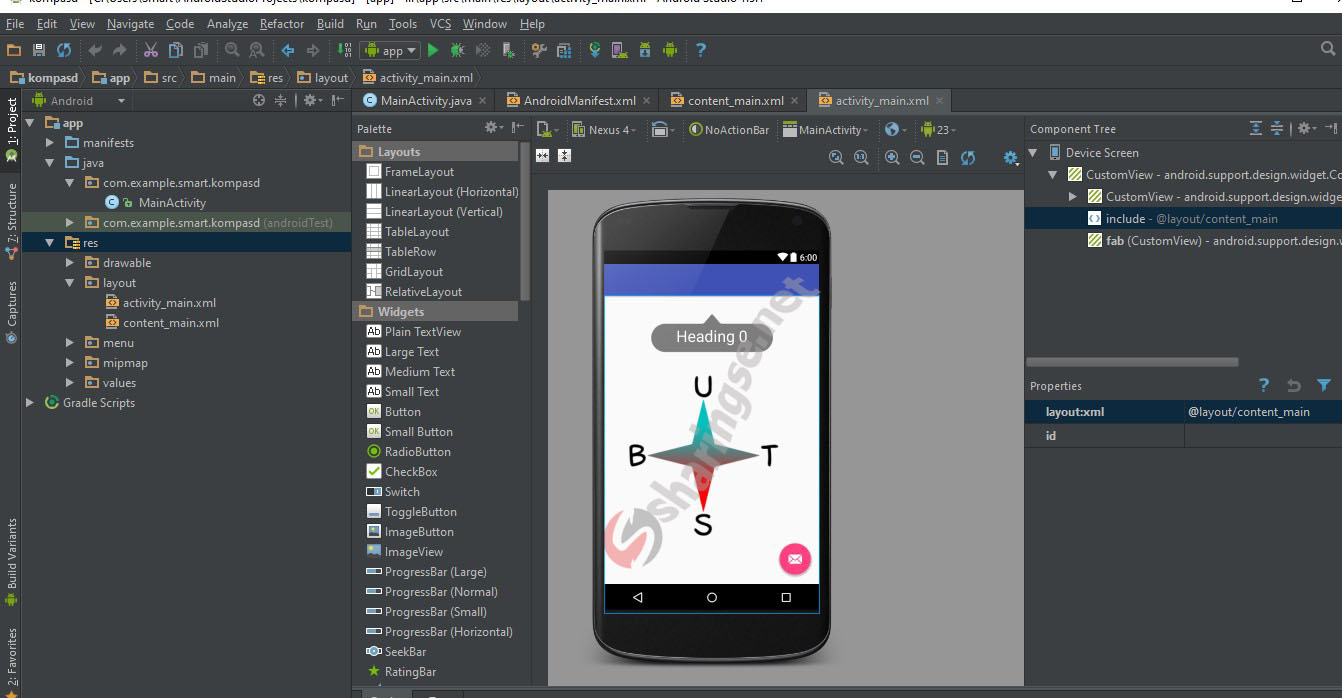Expand all in Component Tree
The width and height of the screenshot is (1342, 698).
click(1256, 128)
